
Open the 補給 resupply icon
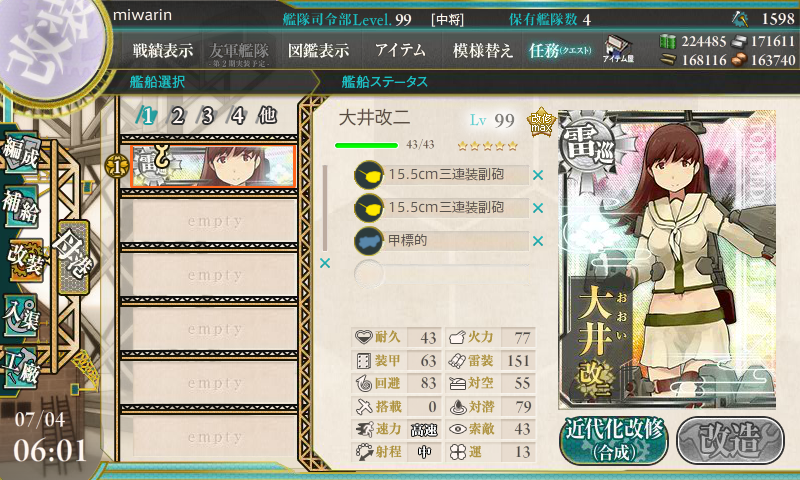[21, 206]
